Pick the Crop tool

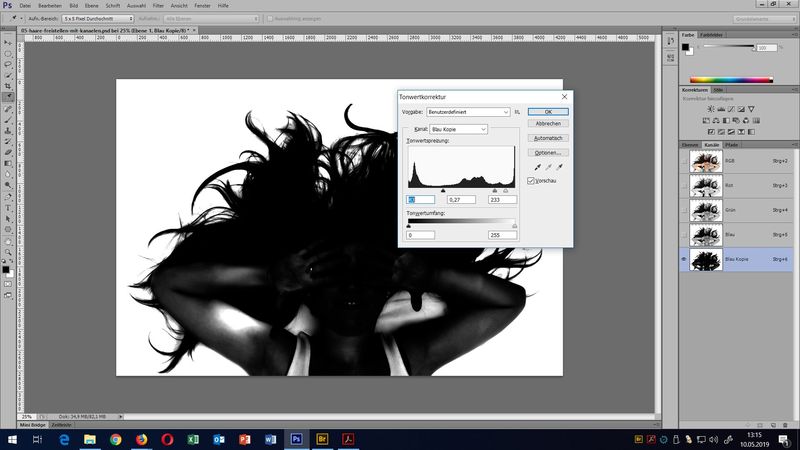coord(8,86)
